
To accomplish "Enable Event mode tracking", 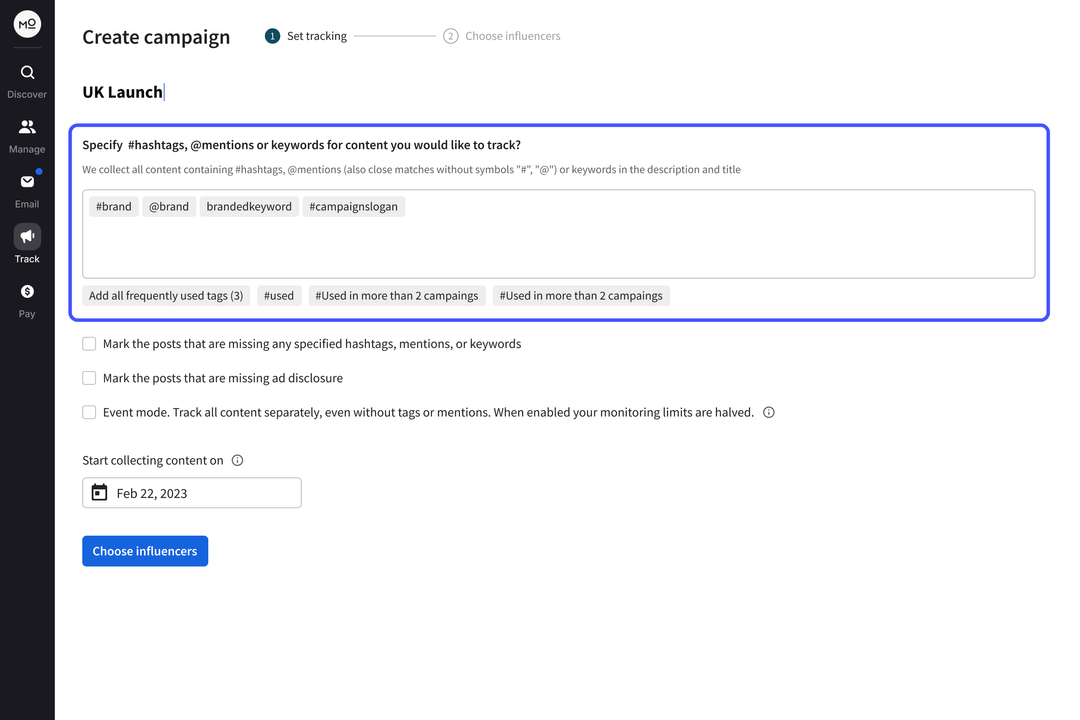I will click(x=89, y=412).
